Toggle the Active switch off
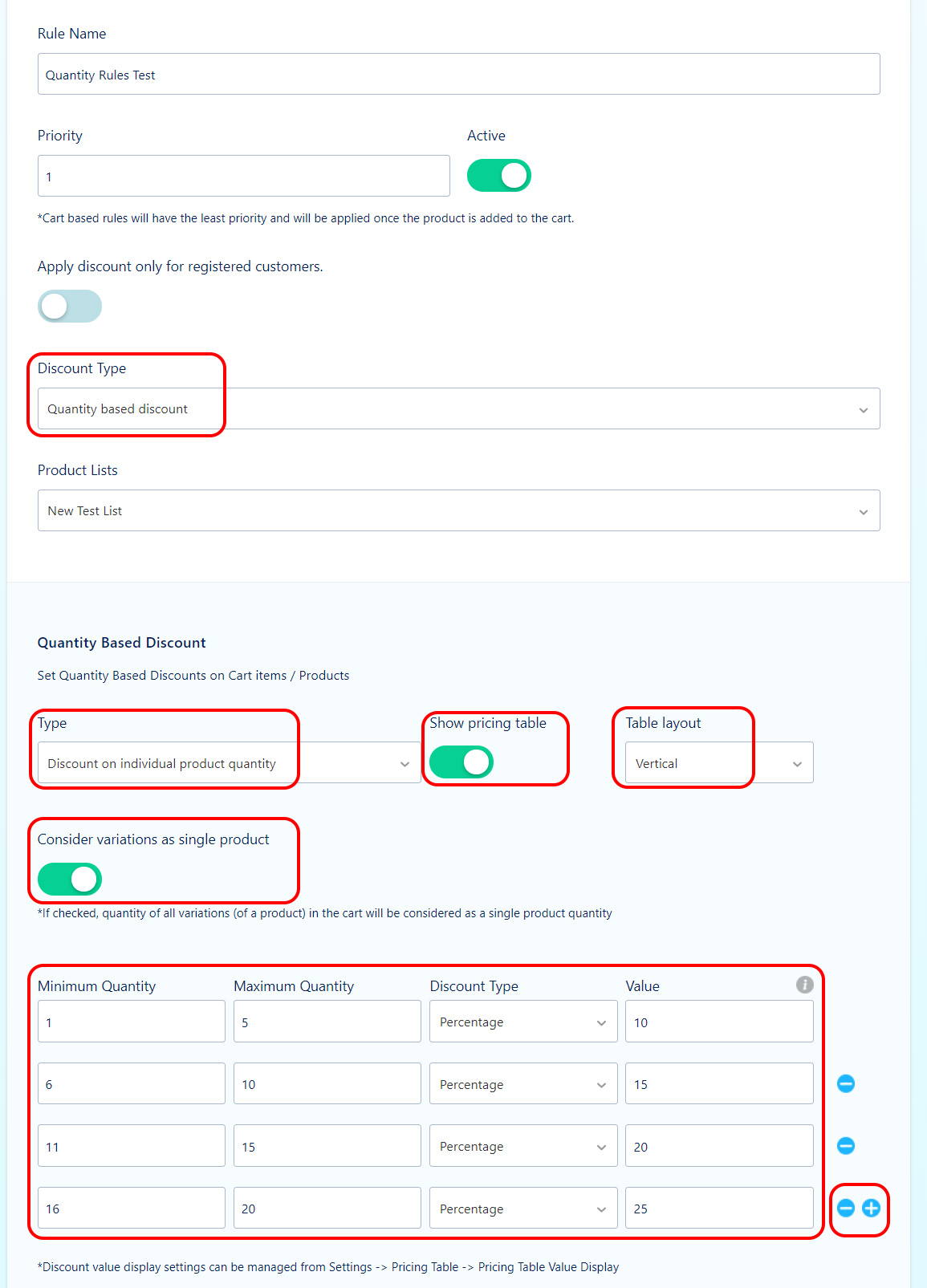Image resolution: width=927 pixels, height=1288 pixels. pyautogui.click(x=499, y=175)
